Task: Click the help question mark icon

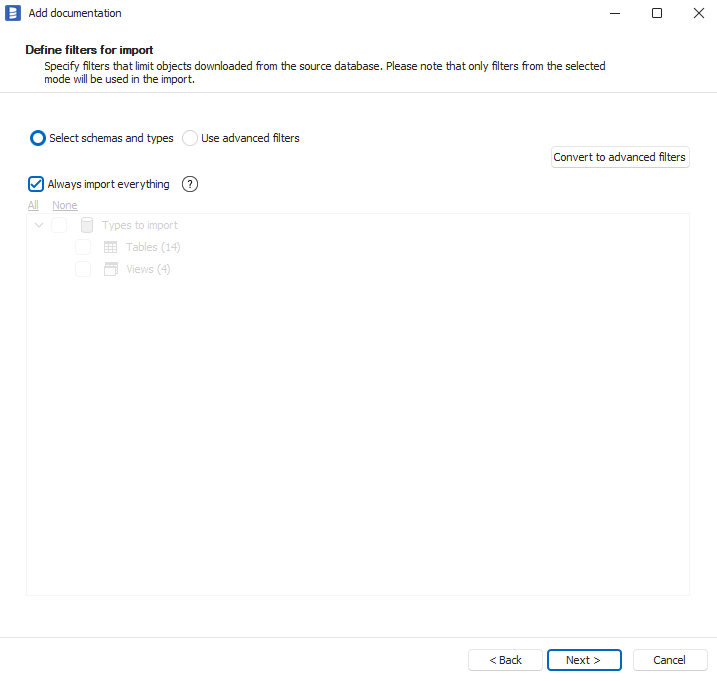Action: tap(190, 184)
